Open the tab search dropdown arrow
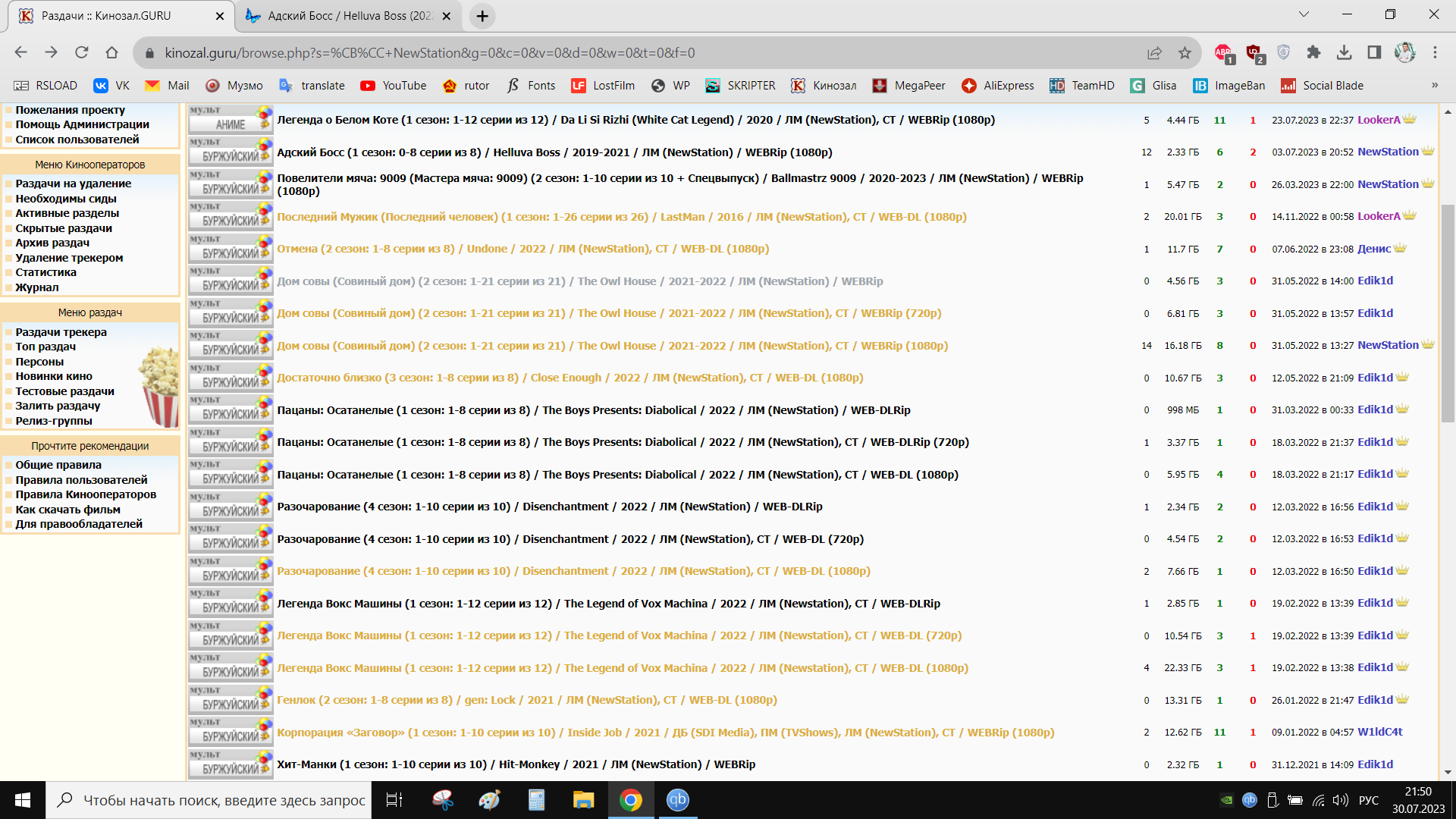 pos(1304,14)
